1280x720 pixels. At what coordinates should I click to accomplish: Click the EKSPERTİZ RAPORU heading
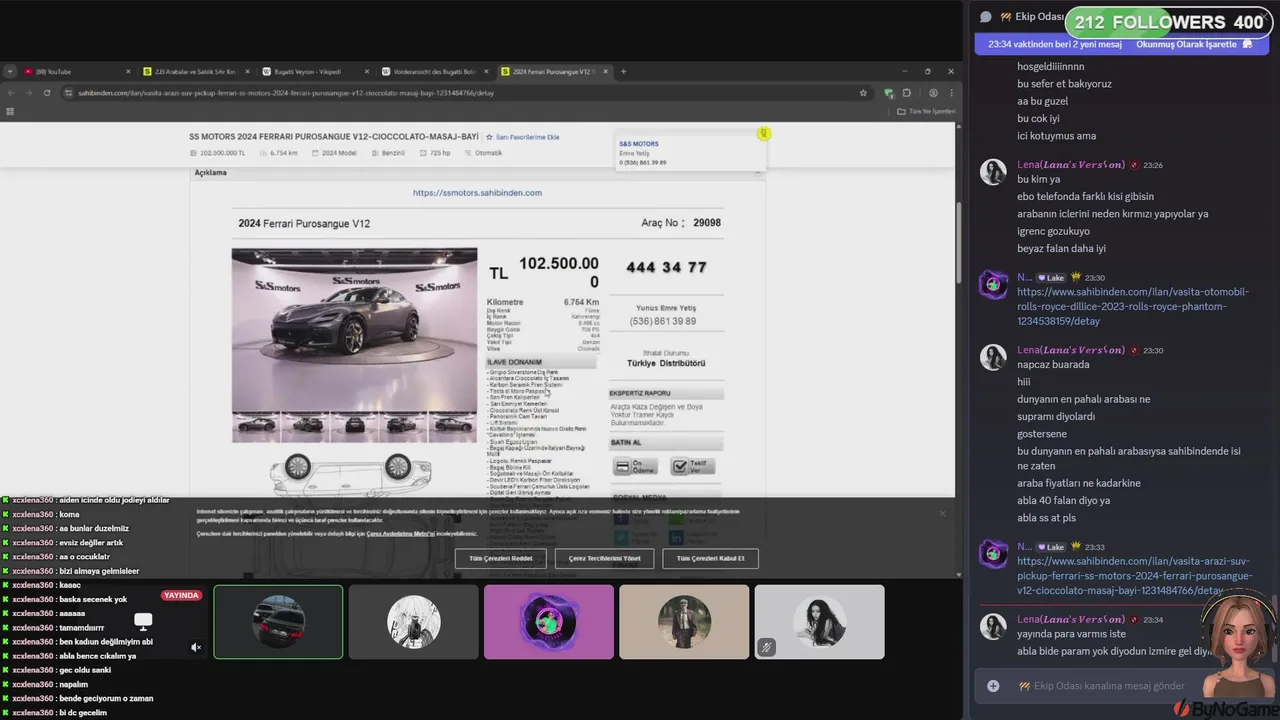point(640,393)
